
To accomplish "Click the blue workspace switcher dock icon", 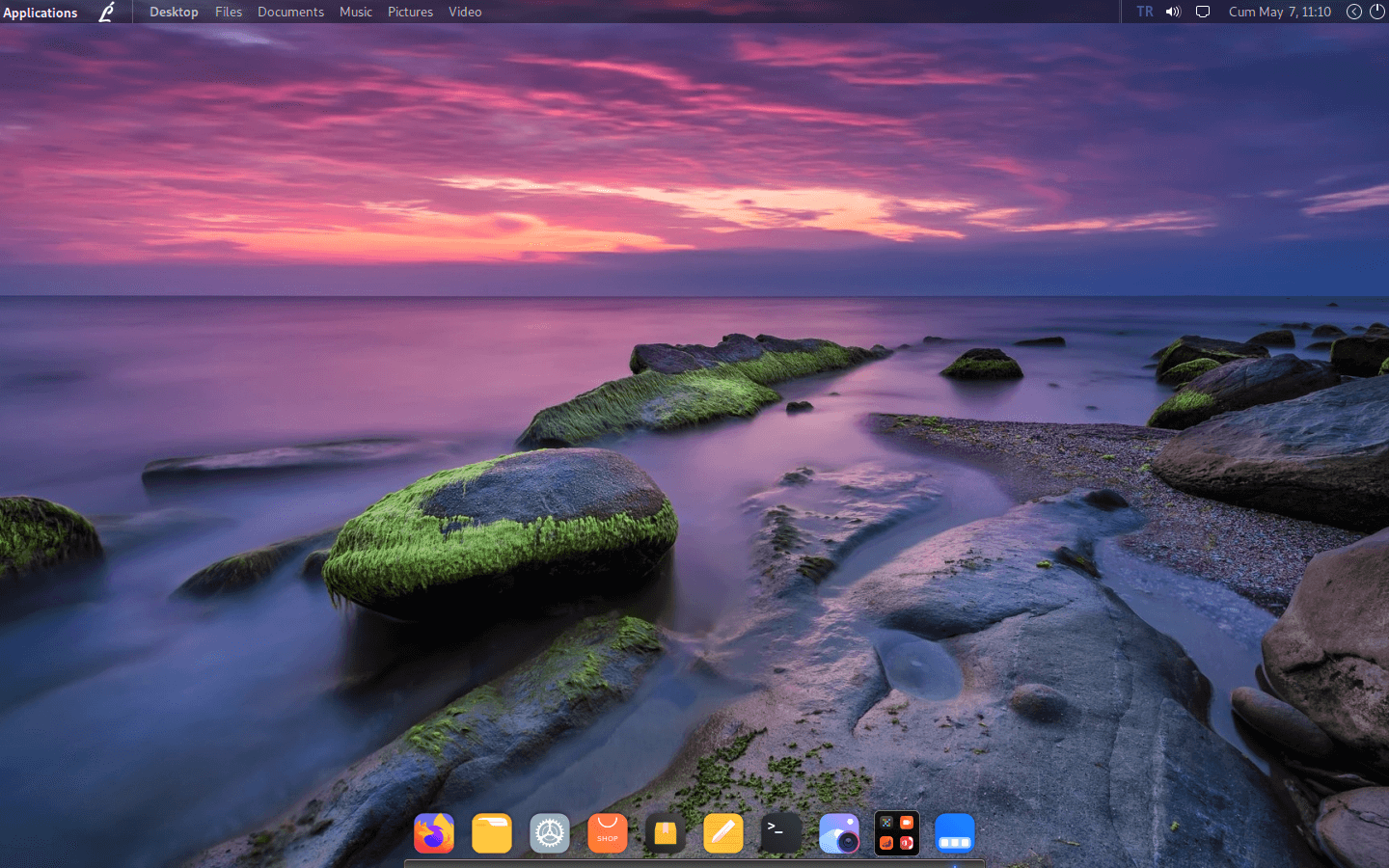I will 955,833.
